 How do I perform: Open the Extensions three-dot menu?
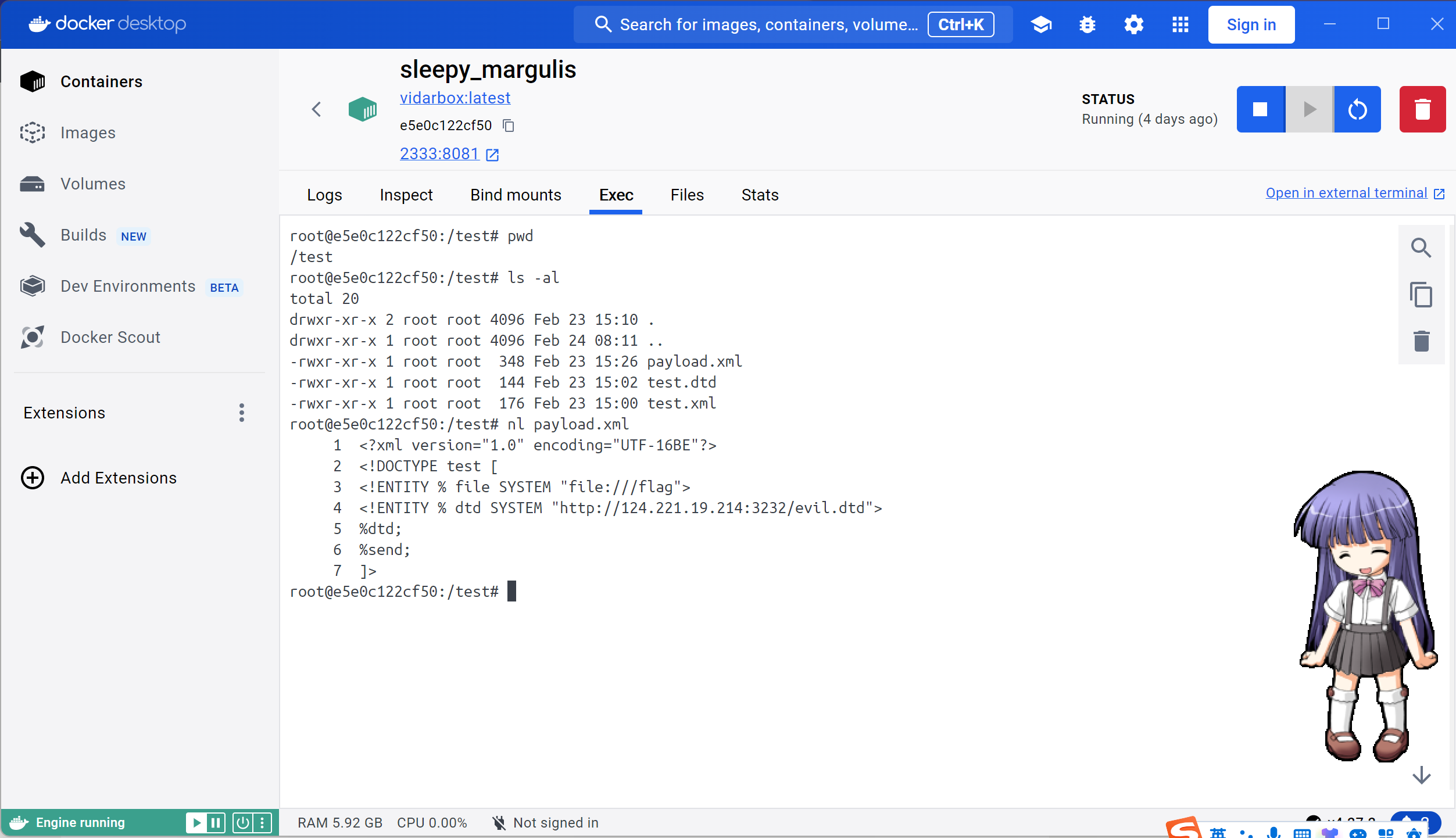tap(242, 413)
